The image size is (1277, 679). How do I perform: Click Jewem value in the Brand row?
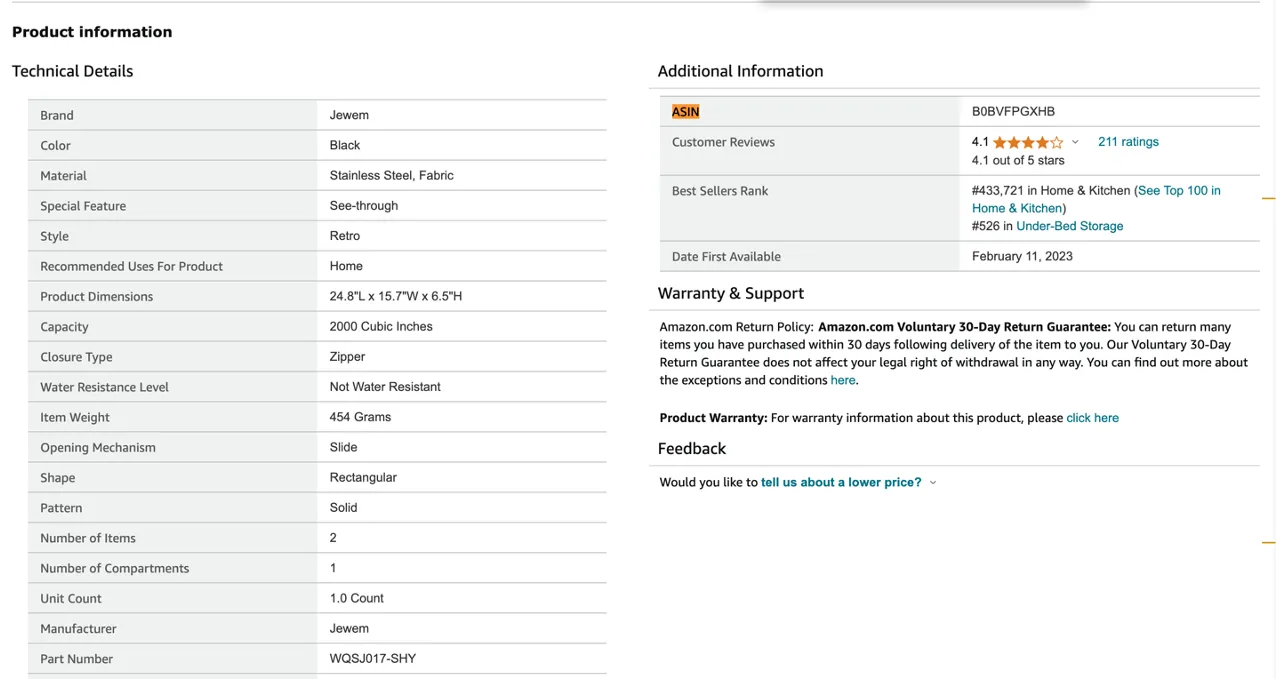[349, 116]
